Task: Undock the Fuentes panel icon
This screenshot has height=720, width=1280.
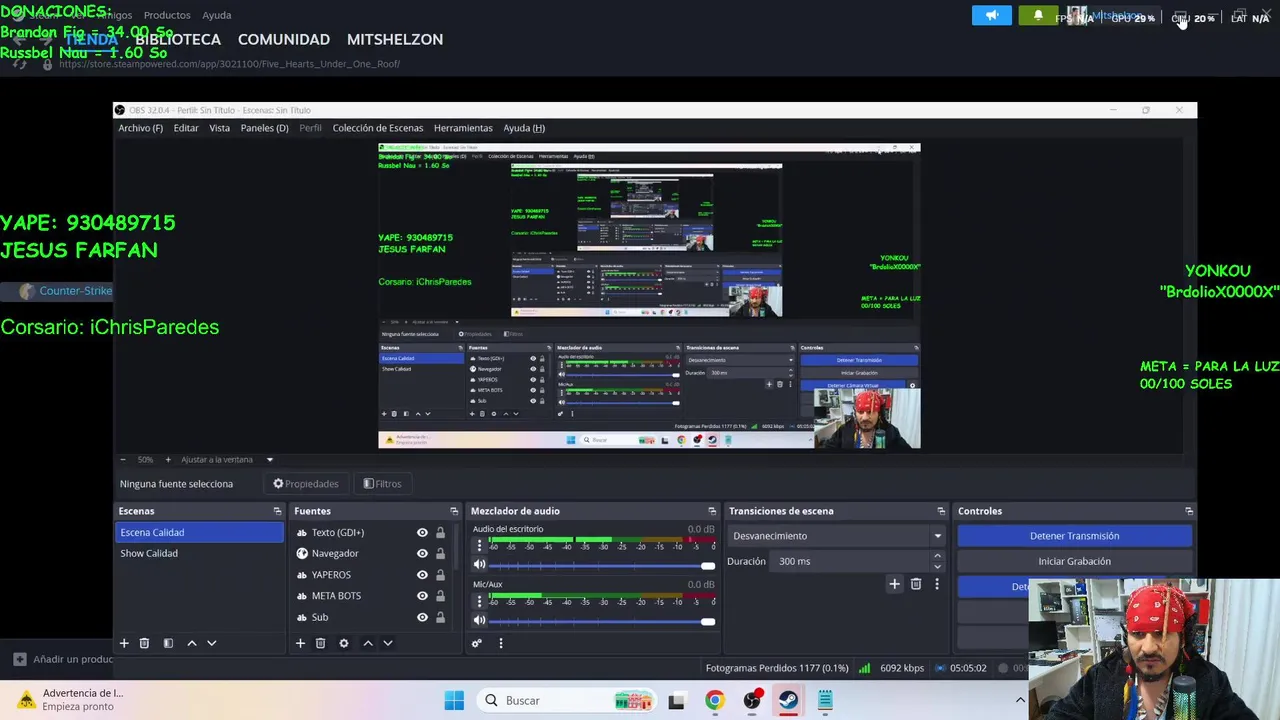Action: click(x=454, y=511)
